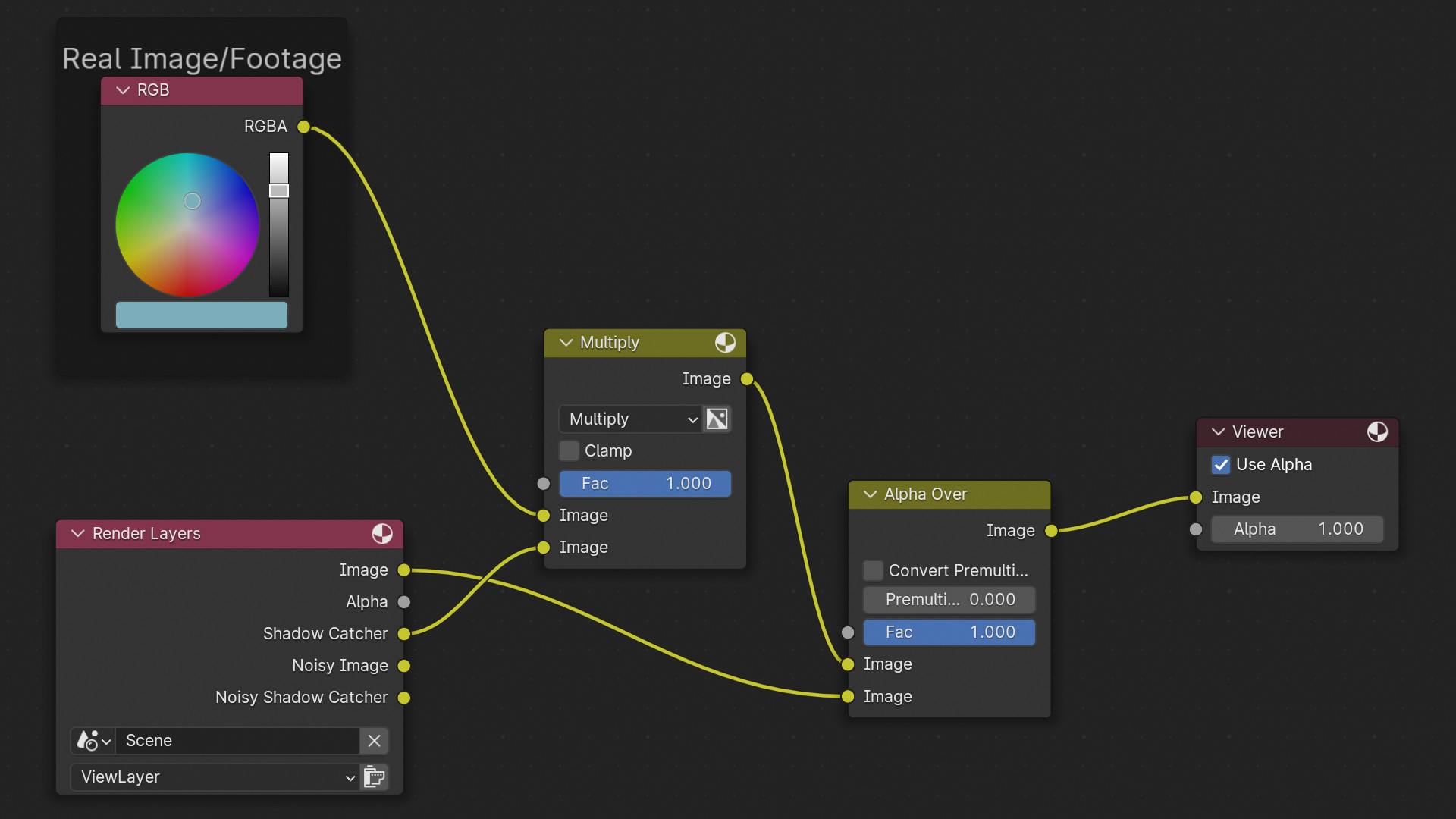Click the Multiply node preview sphere icon
This screenshot has height=819, width=1456.
tap(725, 343)
